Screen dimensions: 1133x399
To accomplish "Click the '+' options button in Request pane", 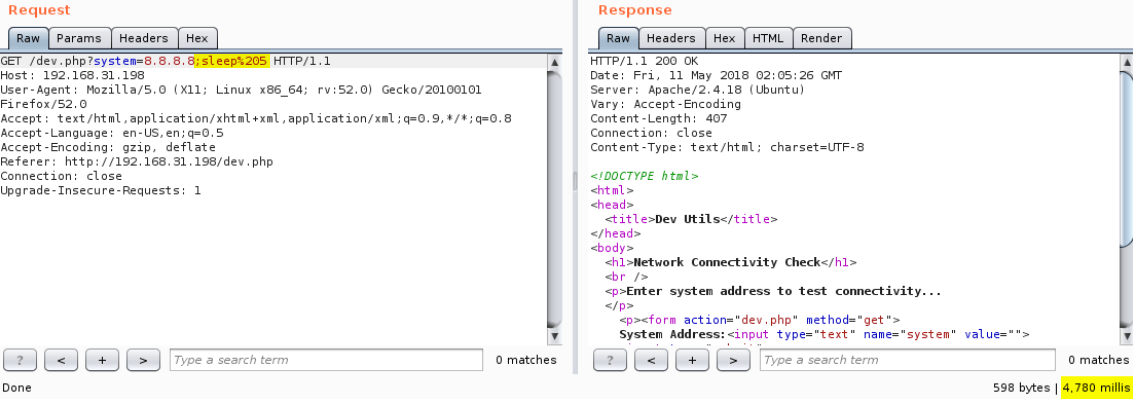I will click(103, 359).
